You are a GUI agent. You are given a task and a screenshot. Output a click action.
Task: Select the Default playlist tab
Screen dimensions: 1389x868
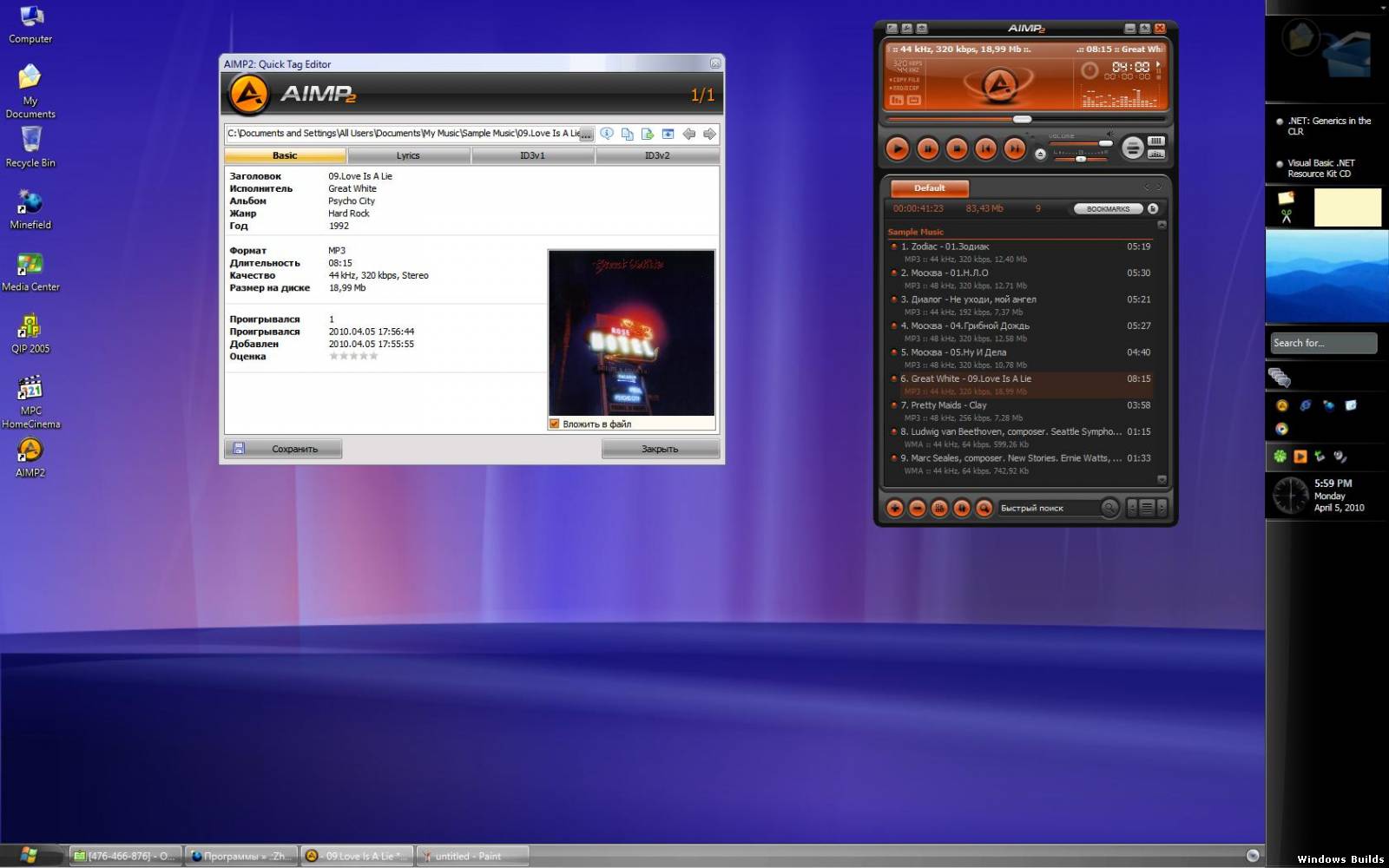tap(929, 188)
